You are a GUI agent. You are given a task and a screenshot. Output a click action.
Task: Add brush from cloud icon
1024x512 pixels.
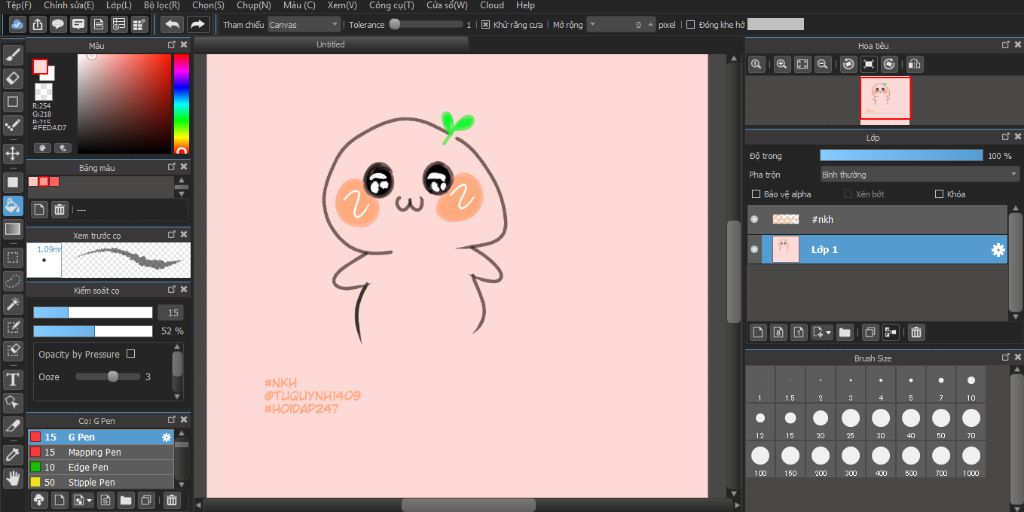click(x=39, y=501)
